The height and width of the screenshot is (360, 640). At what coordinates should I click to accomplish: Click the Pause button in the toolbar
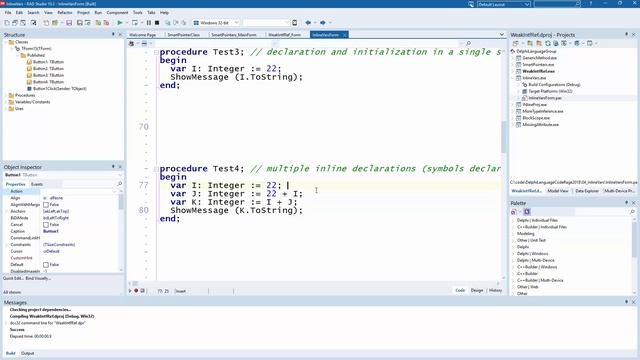pyautogui.click(x=149, y=23)
